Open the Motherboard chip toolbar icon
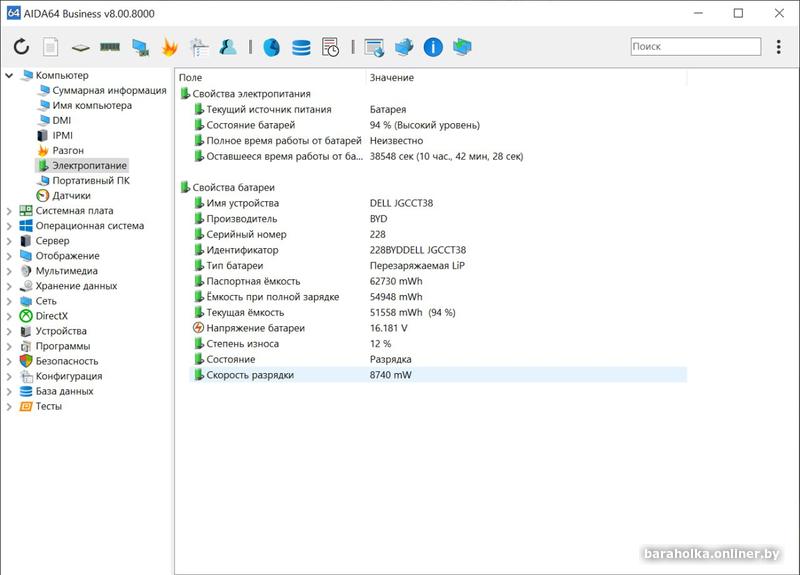This screenshot has height=575, width=800. pyautogui.click(x=81, y=48)
